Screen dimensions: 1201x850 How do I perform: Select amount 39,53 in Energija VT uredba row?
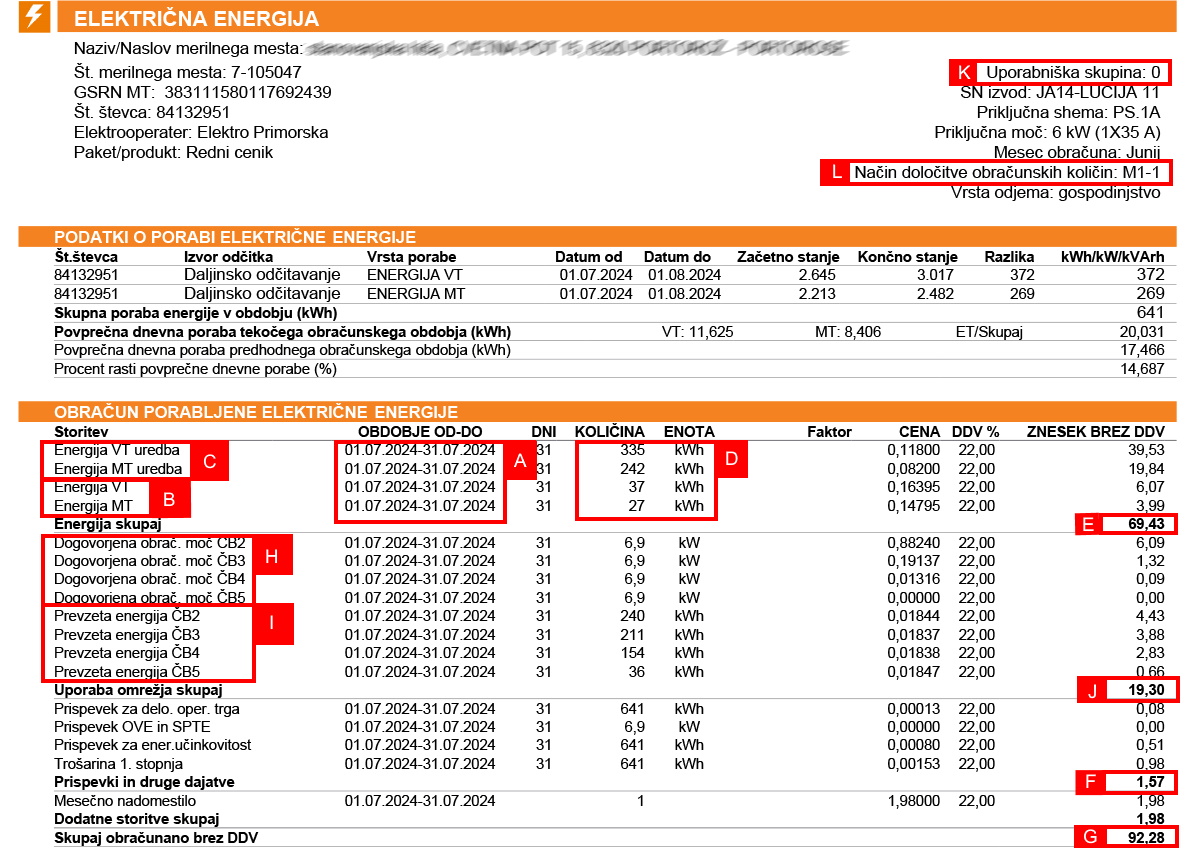(1146, 450)
